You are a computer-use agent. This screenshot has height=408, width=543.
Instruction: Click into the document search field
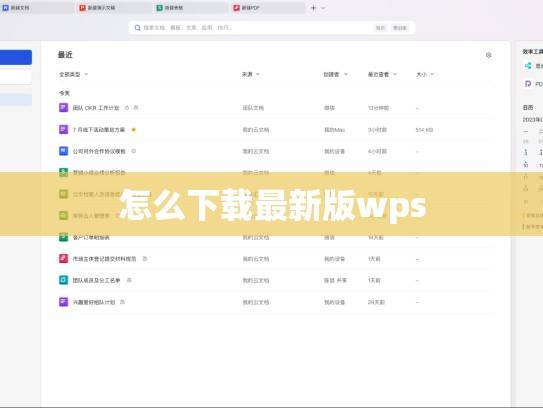(272, 28)
